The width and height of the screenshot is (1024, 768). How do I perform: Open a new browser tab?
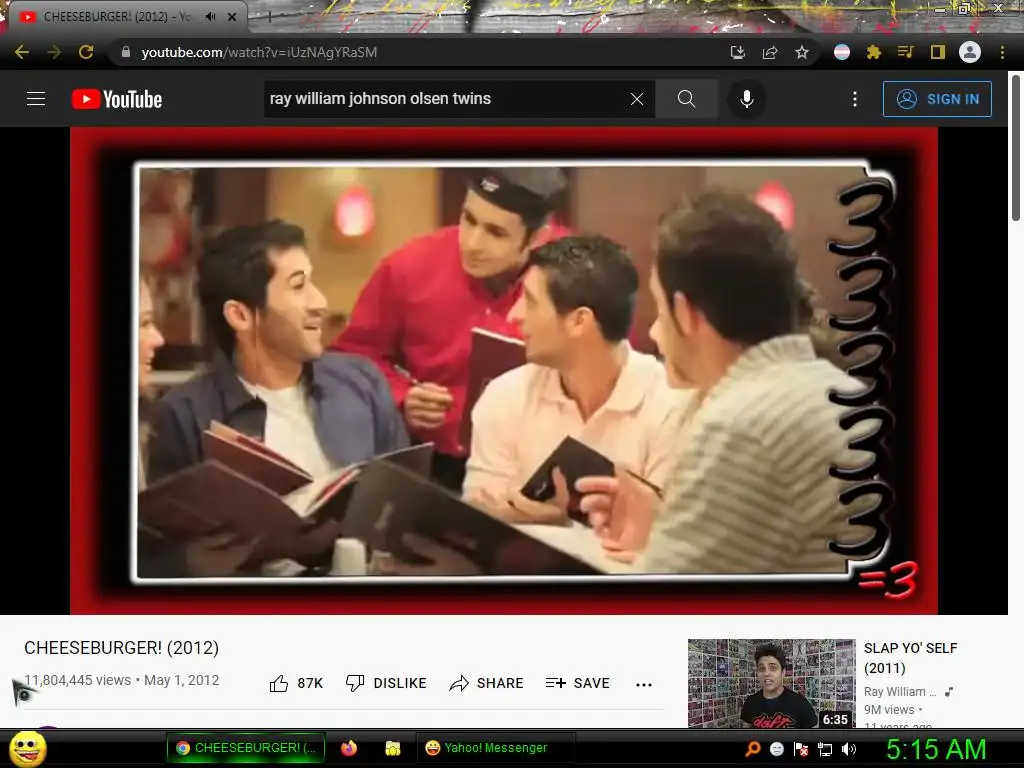(x=269, y=17)
